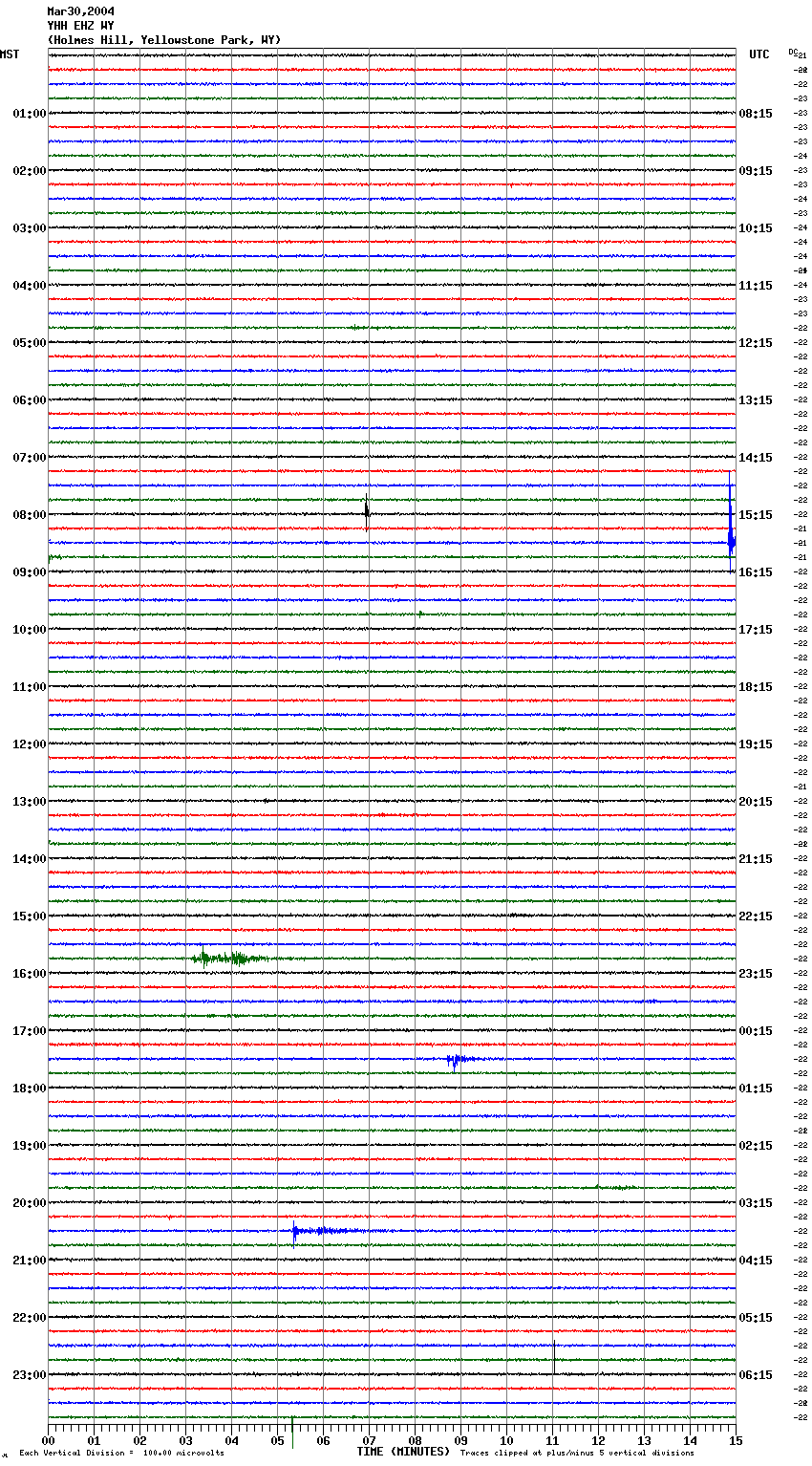Click the '00' minute axis tick label
The width and height of the screenshot is (812, 1466).
(x=48, y=1440)
